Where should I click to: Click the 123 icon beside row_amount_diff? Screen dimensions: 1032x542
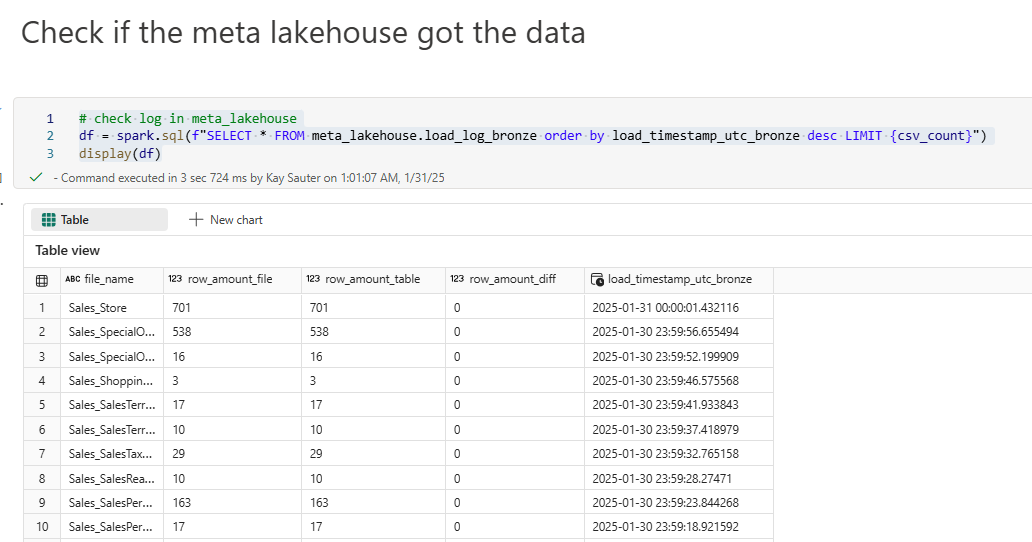[457, 280]
